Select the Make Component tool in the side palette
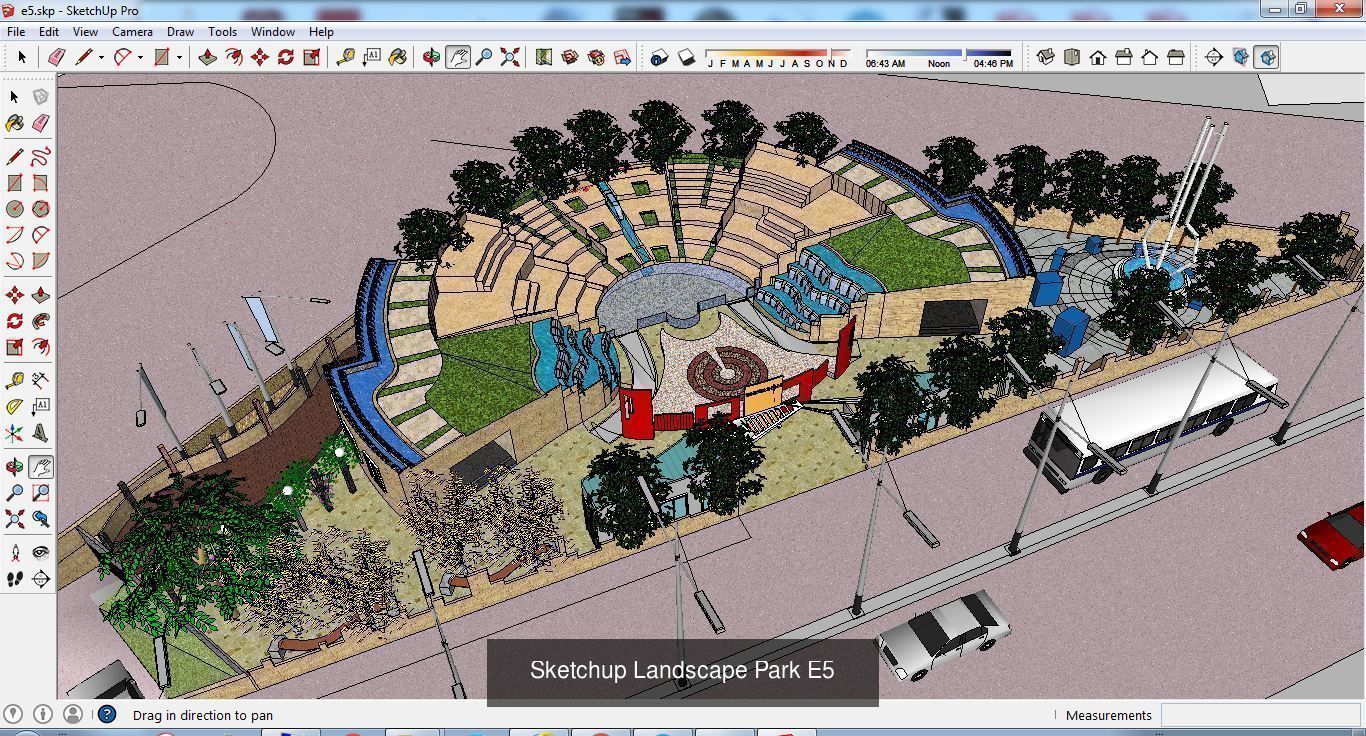Image resolution: width=1366 pixels, height=736 pixels. pyautogui.click(x=40, y=97)
